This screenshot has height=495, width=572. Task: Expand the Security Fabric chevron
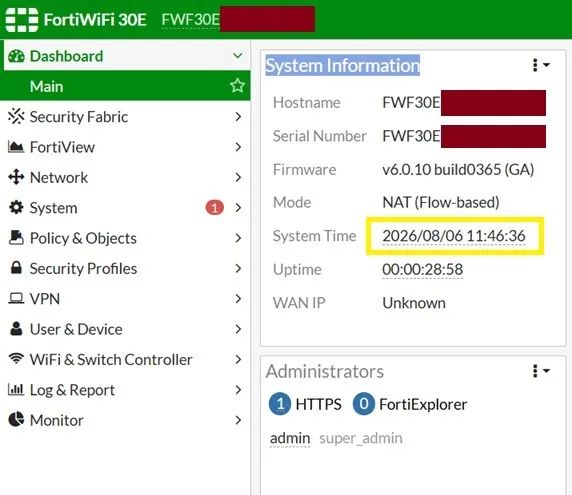239,117
